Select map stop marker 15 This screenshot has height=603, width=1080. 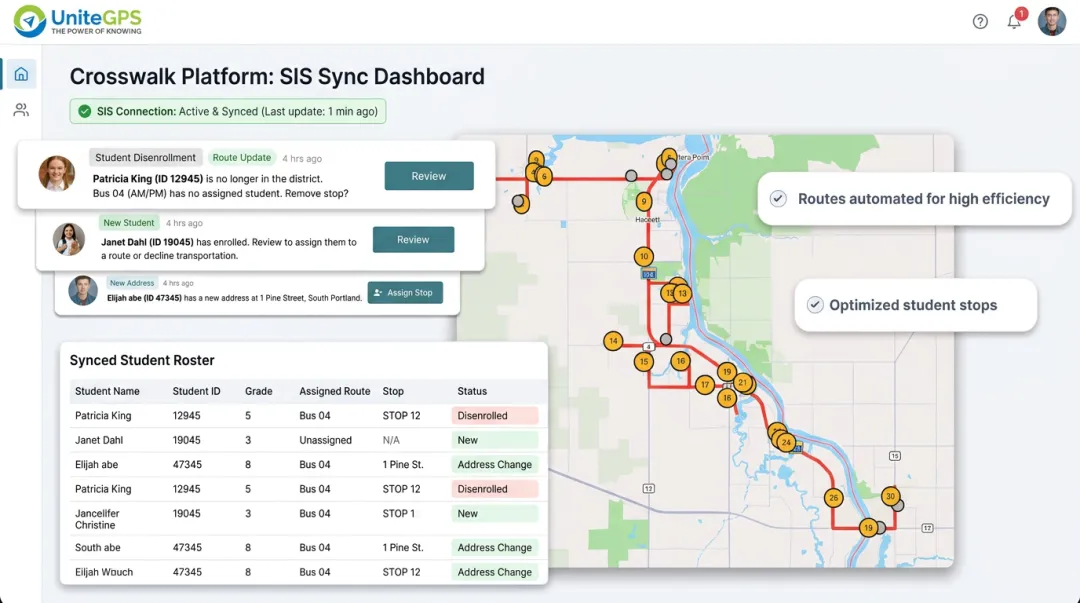point(643,361)
